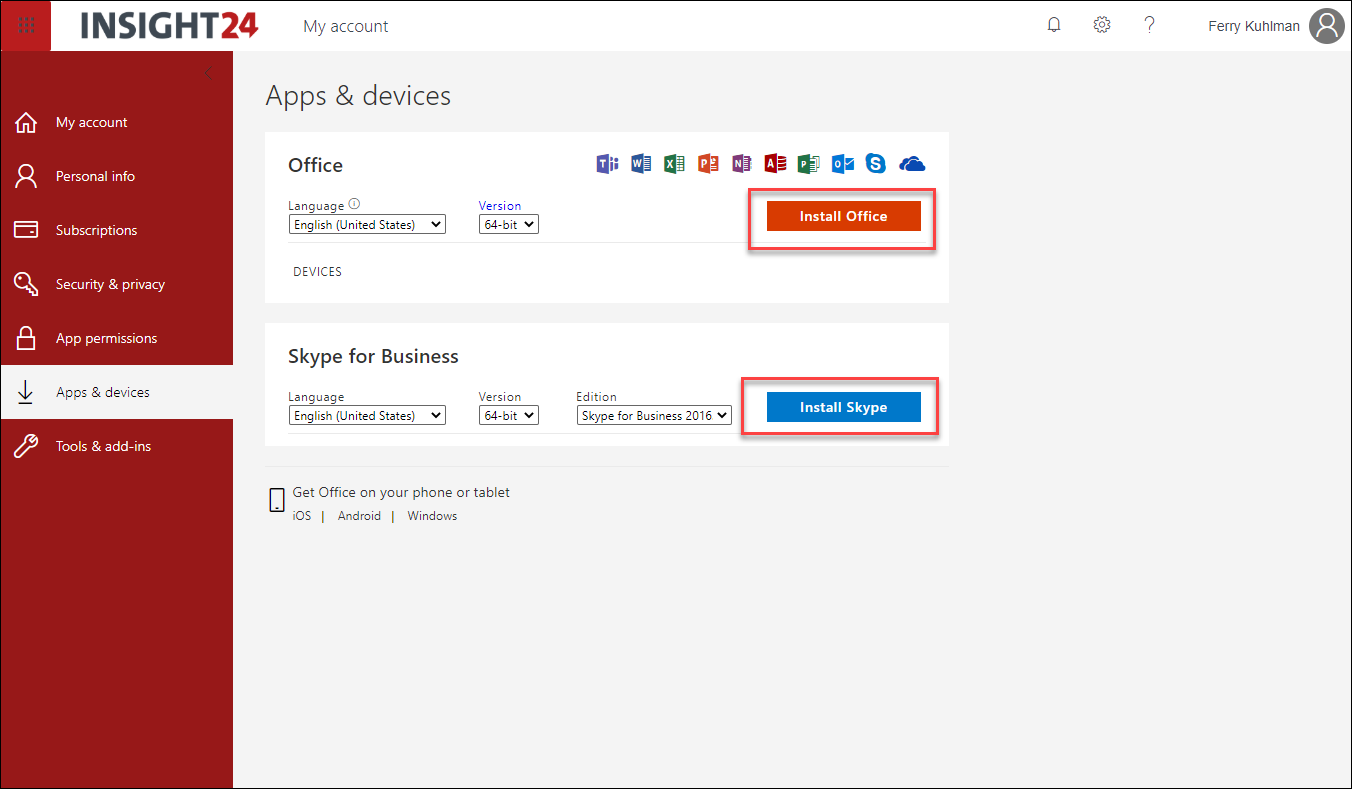Click the Outlook icon in Office card
The height and width of the screenshot is (789, 1352).
tap(843, 164)
